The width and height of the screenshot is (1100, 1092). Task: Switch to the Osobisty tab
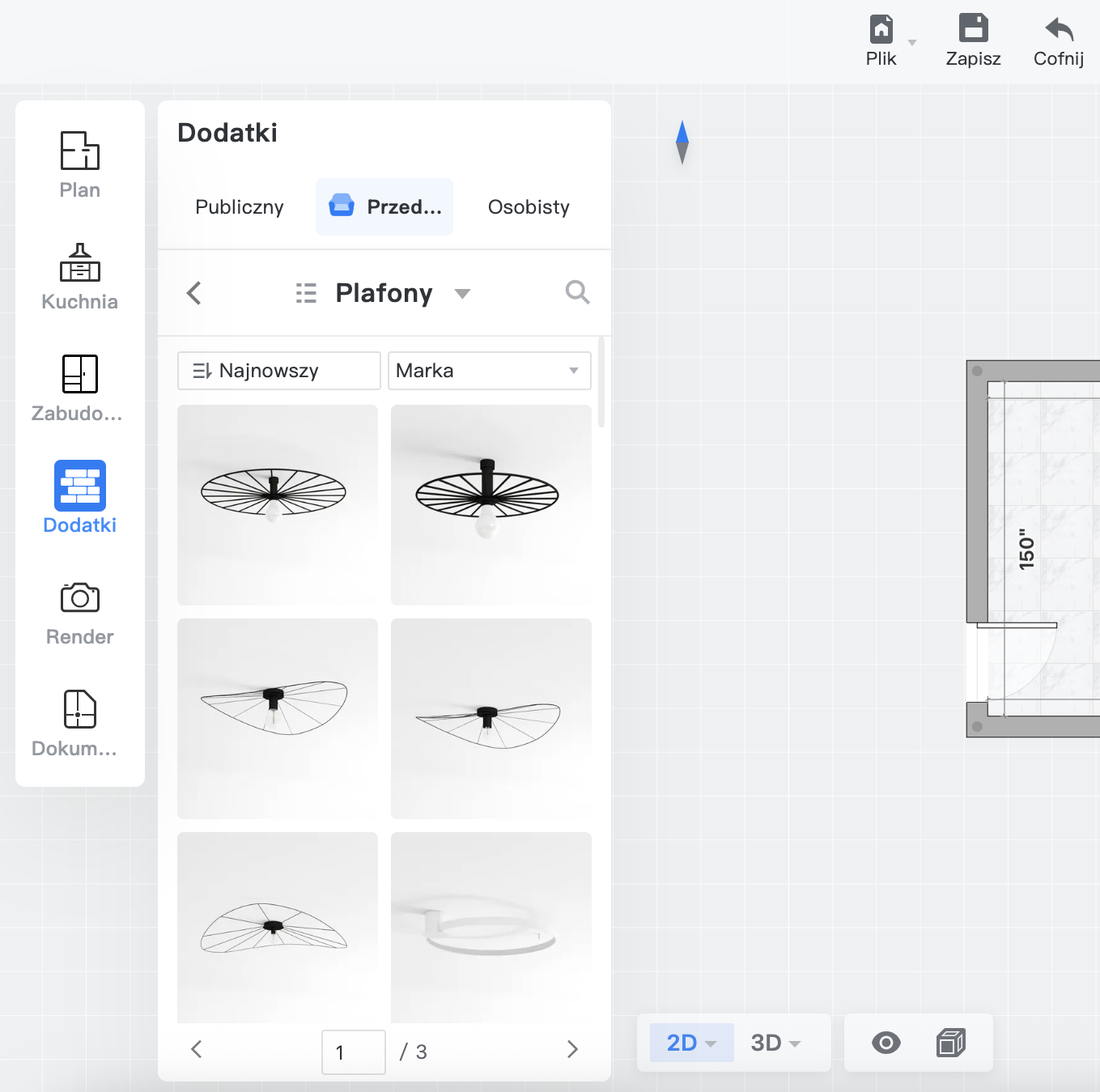[x=529, y=207]
